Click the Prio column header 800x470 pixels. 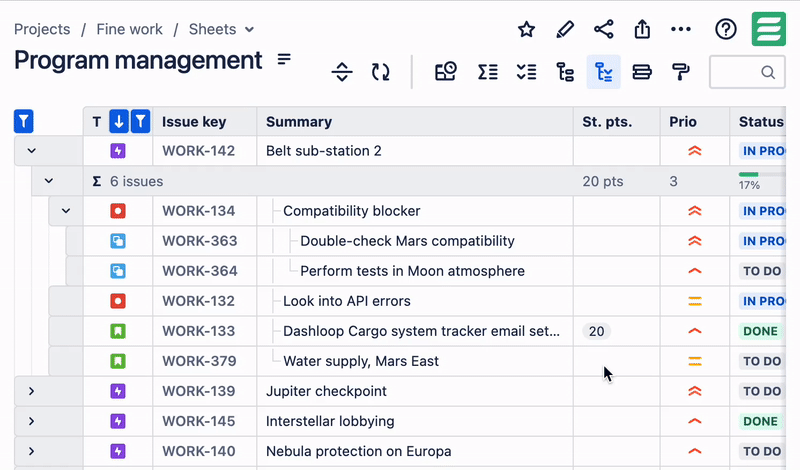[x=683, y=122]
